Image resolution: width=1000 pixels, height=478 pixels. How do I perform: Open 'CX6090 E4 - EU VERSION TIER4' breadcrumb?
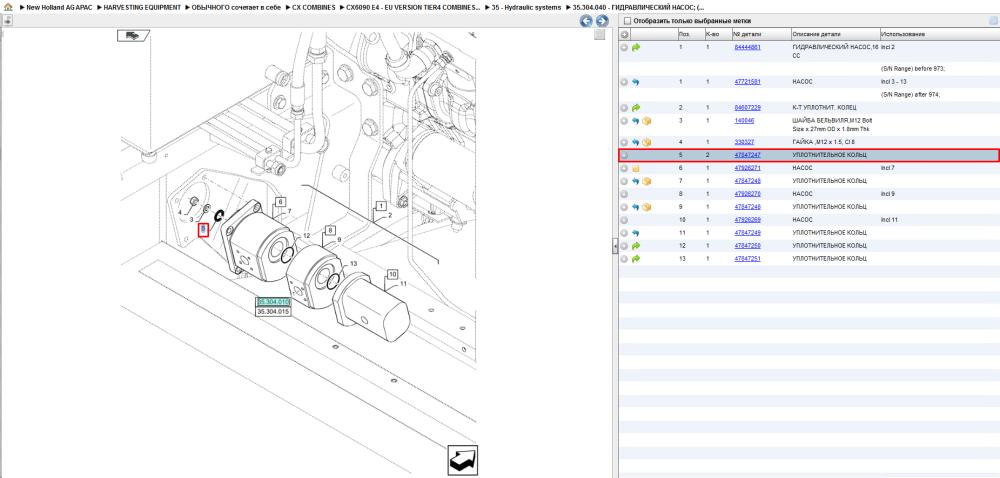[413, 8]
